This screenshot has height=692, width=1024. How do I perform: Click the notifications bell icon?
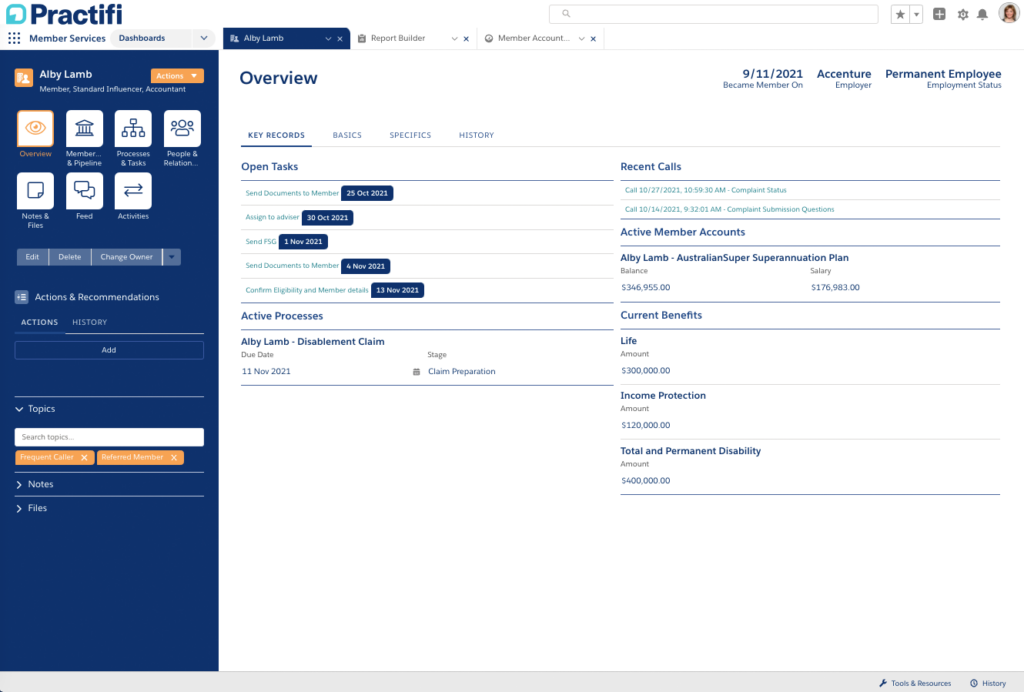click(x=982, y=14)
